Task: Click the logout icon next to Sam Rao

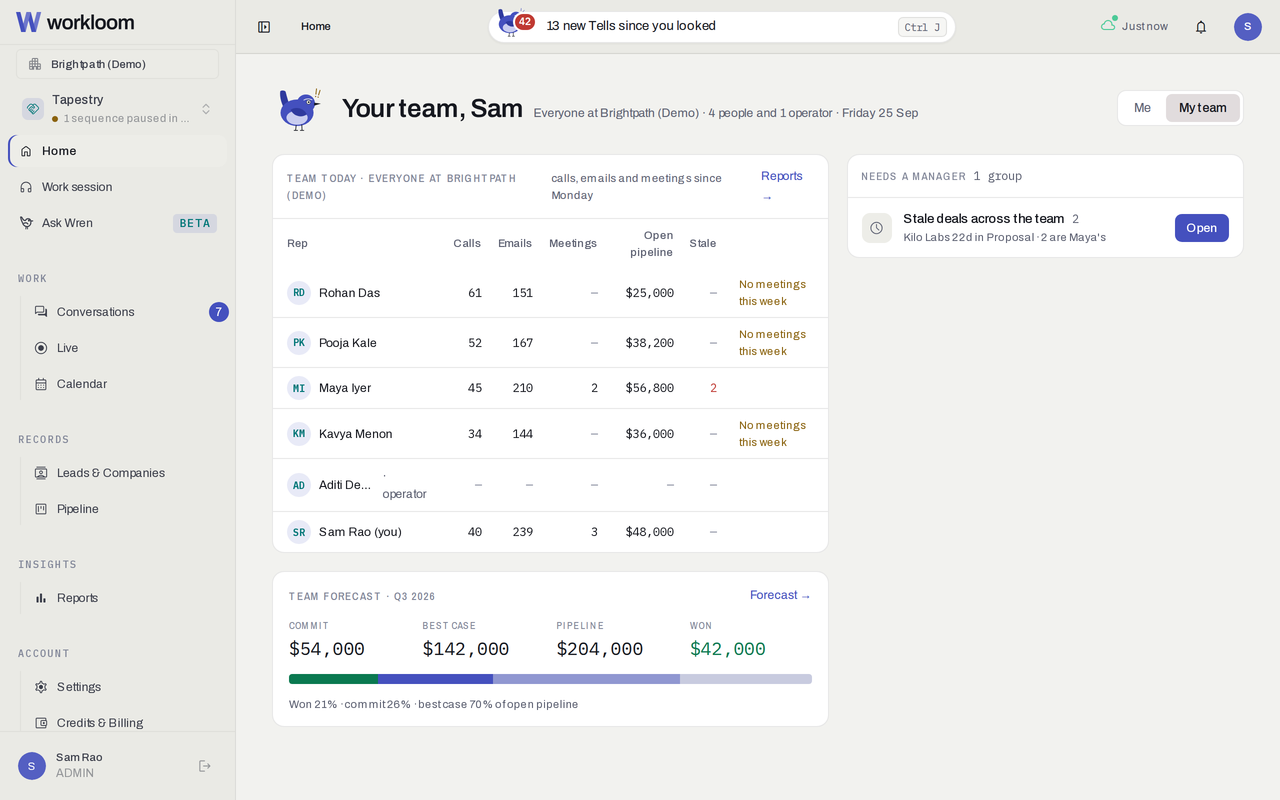Action: pos(205,766)
